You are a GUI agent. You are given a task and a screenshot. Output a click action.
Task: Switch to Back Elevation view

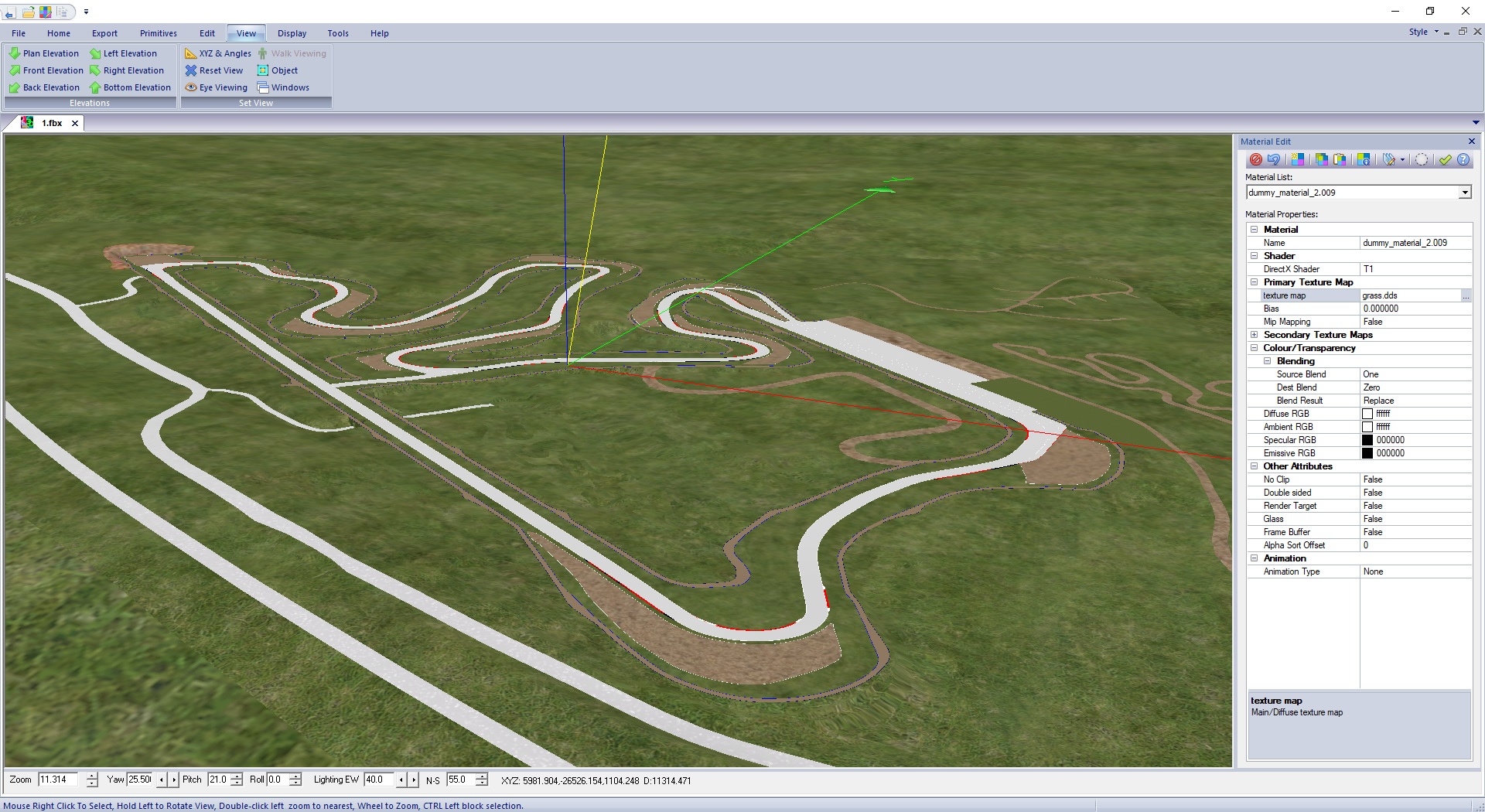coord(44,87)
